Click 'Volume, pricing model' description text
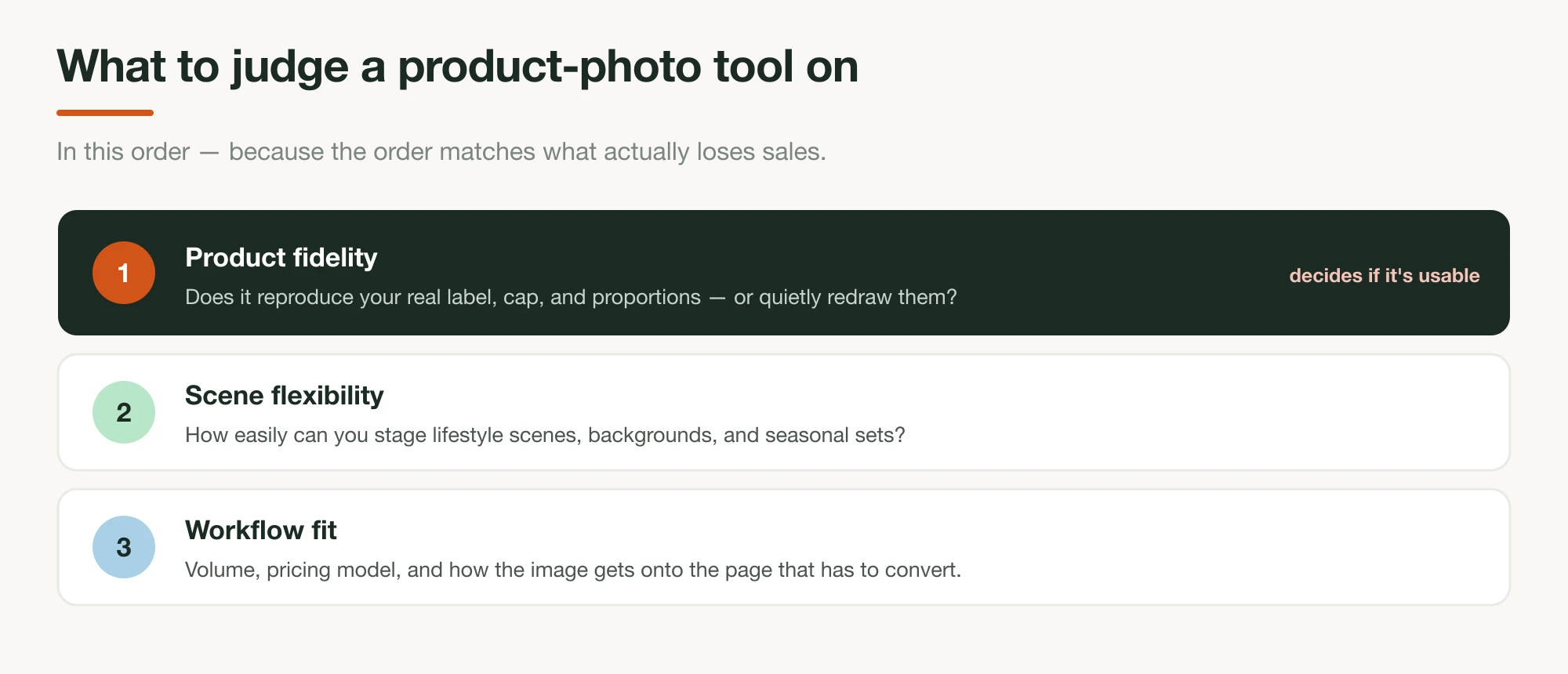Screen dimensions: 1568x674 [x=573, y=570]
